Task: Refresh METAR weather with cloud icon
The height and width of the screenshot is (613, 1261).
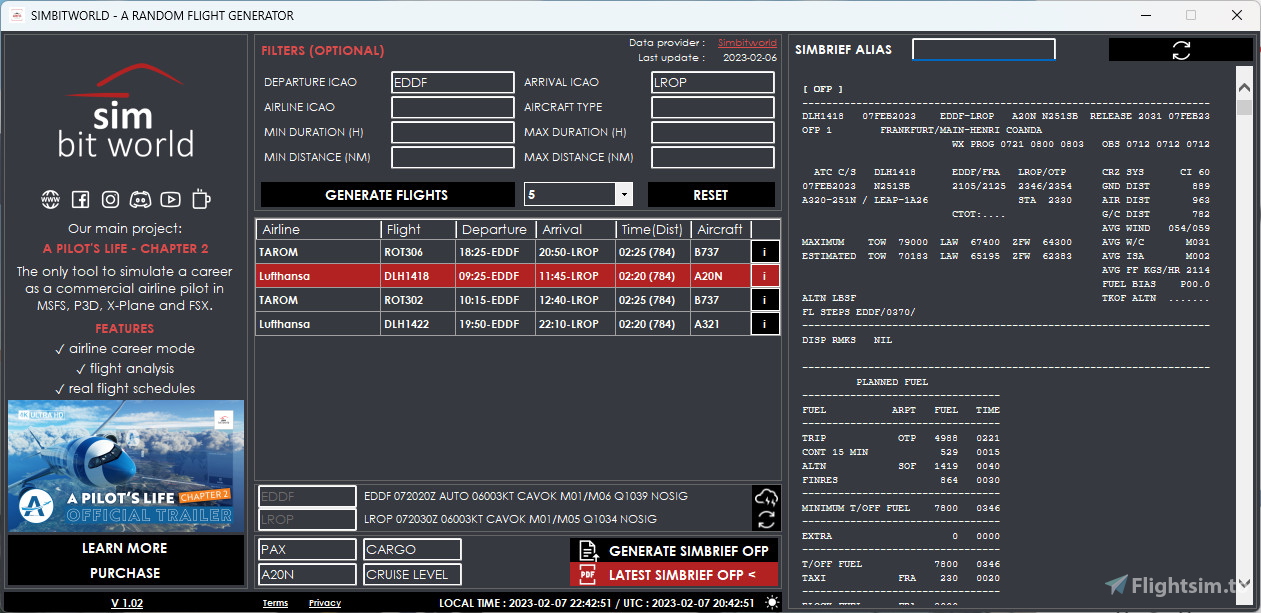Action: tap(767, 498)
